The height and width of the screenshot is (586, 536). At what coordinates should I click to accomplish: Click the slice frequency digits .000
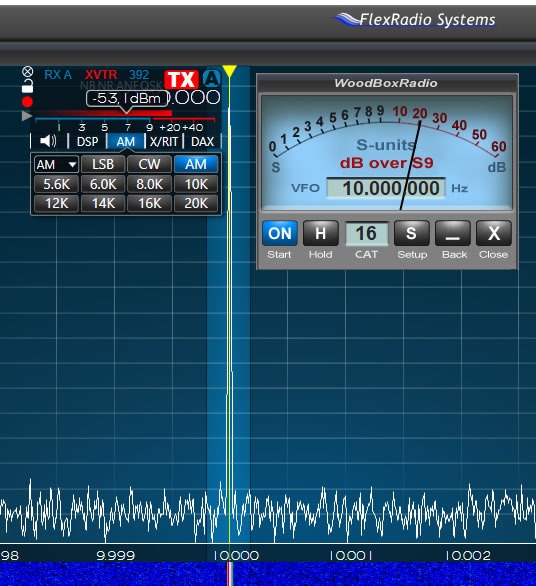point(194,98)
